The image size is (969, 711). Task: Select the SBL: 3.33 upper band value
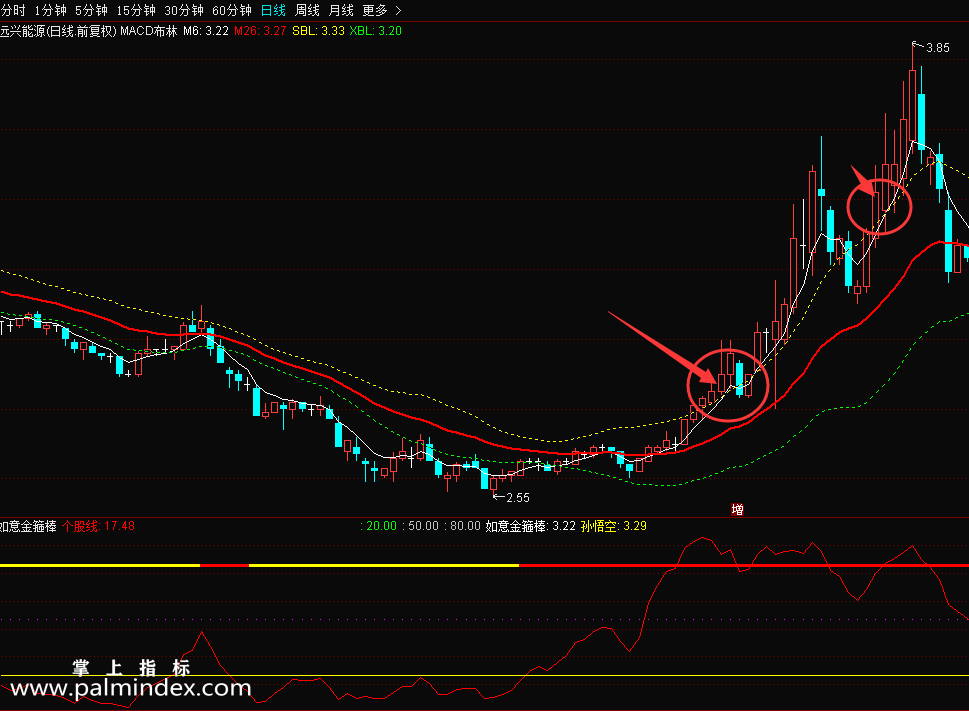[x=318, y=31]
